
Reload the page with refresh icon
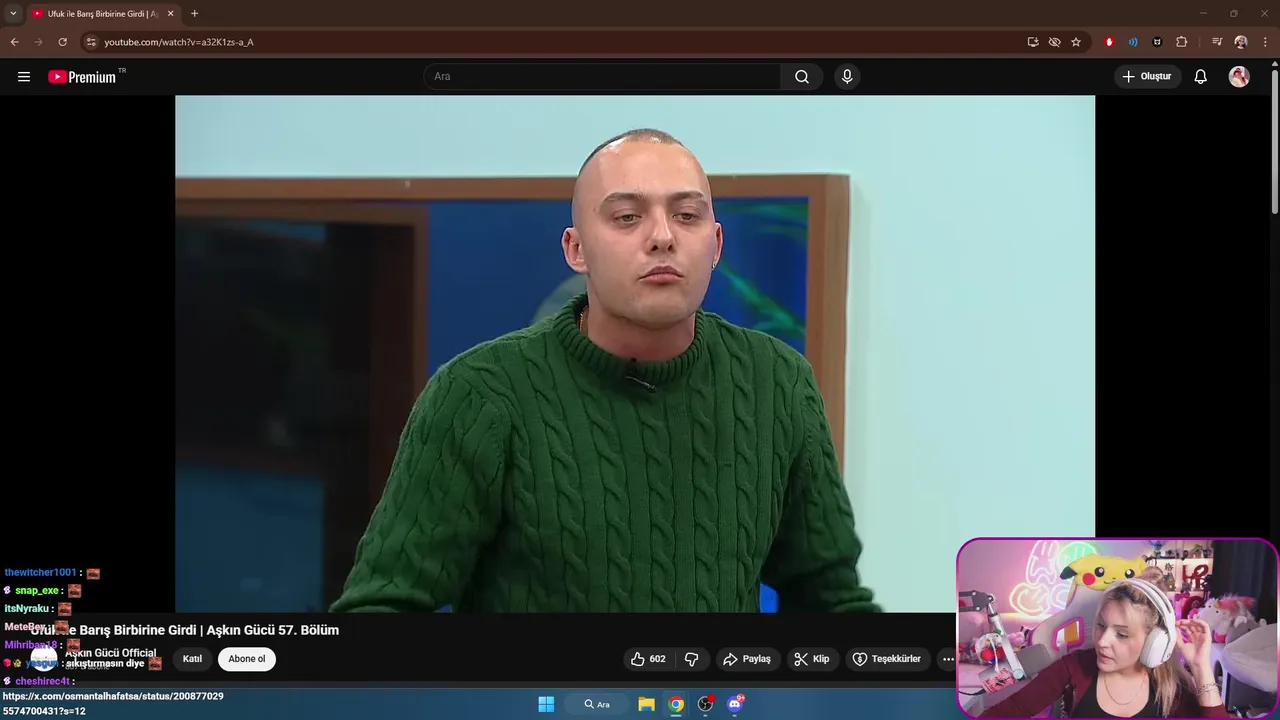(x=62, y=42)
